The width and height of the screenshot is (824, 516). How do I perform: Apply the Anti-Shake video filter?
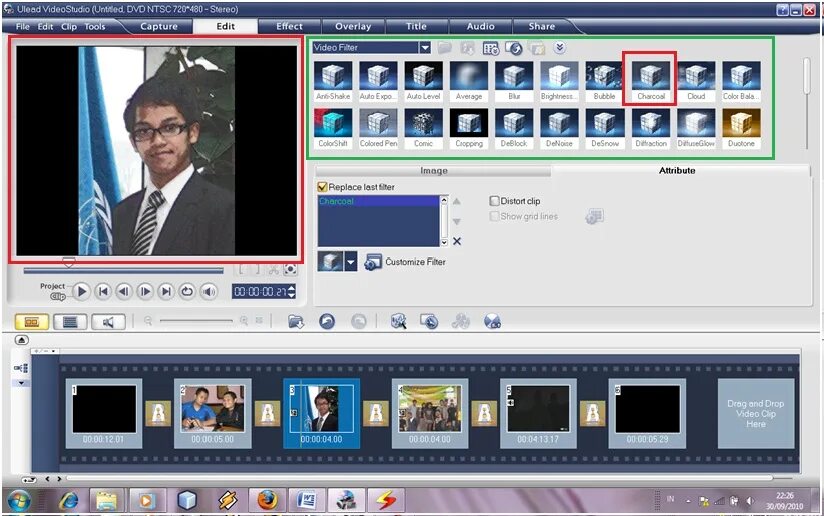[333, 76]
